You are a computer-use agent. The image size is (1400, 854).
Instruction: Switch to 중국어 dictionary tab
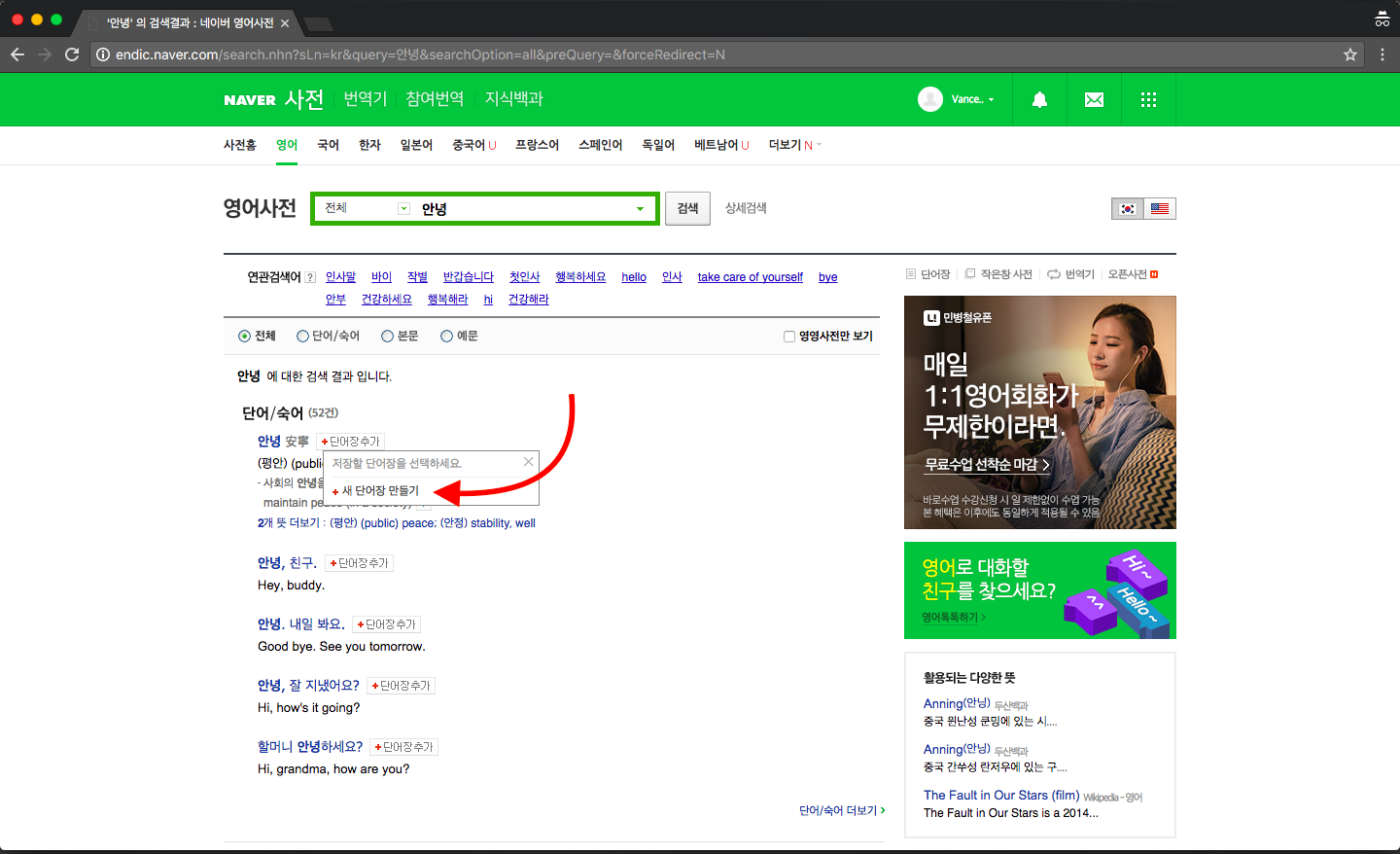pos(473,145)
